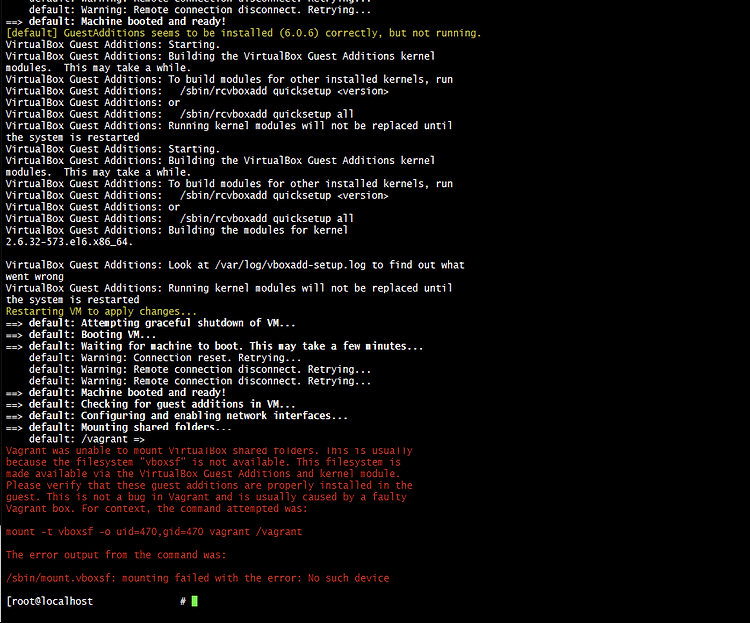Select the yellow "GuestAdditions seems to be installed" line
Screen dimensions: 750x623
[x=243, y=33]
